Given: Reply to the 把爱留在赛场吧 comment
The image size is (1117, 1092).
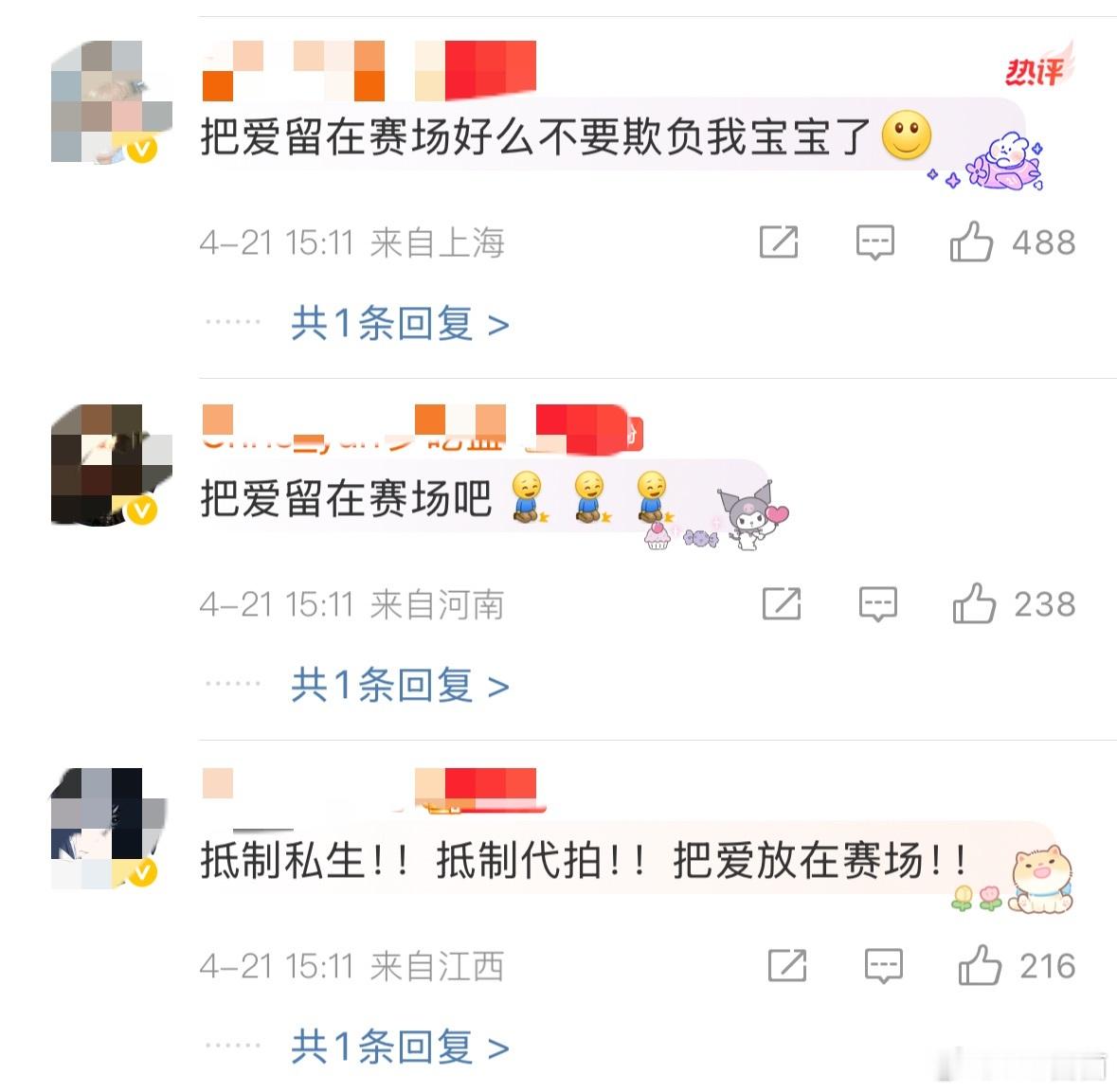Looking at the screenshot, I should [x=877, y=605].
